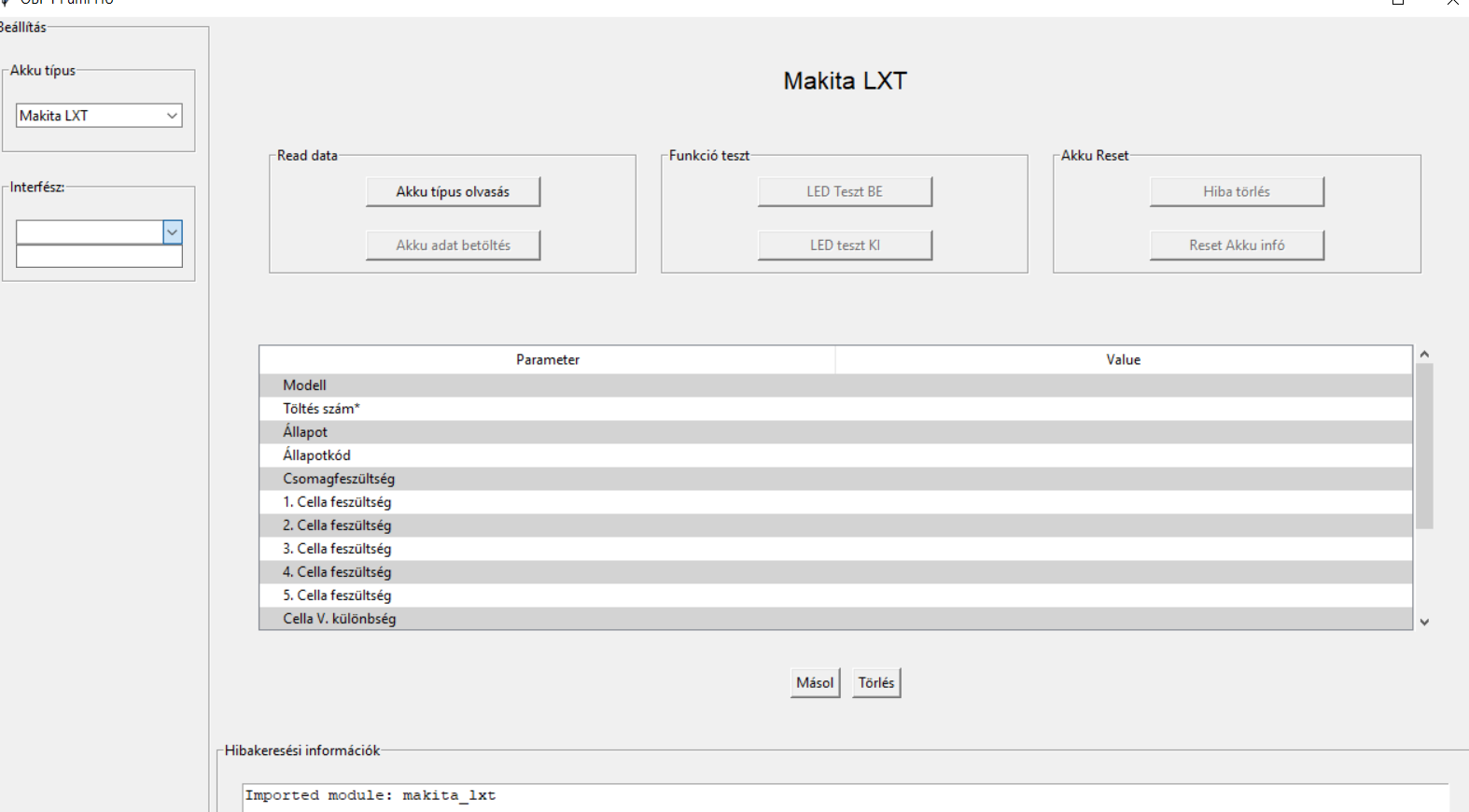Expand the Interfész combo box arrow
The image size is (1469, 812).
pyautogui.click(x=173, y=231)
